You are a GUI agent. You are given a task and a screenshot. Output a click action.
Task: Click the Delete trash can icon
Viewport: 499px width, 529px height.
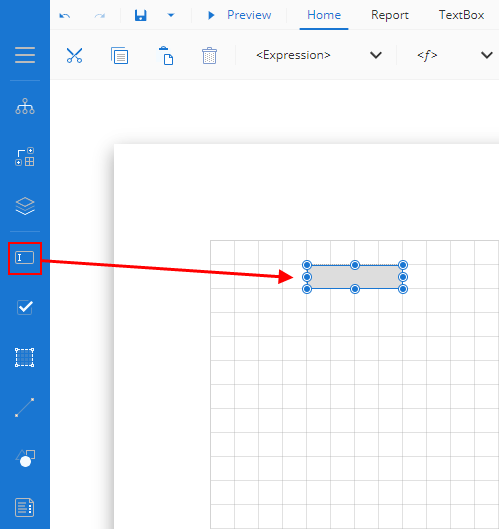tap(209, 55)
